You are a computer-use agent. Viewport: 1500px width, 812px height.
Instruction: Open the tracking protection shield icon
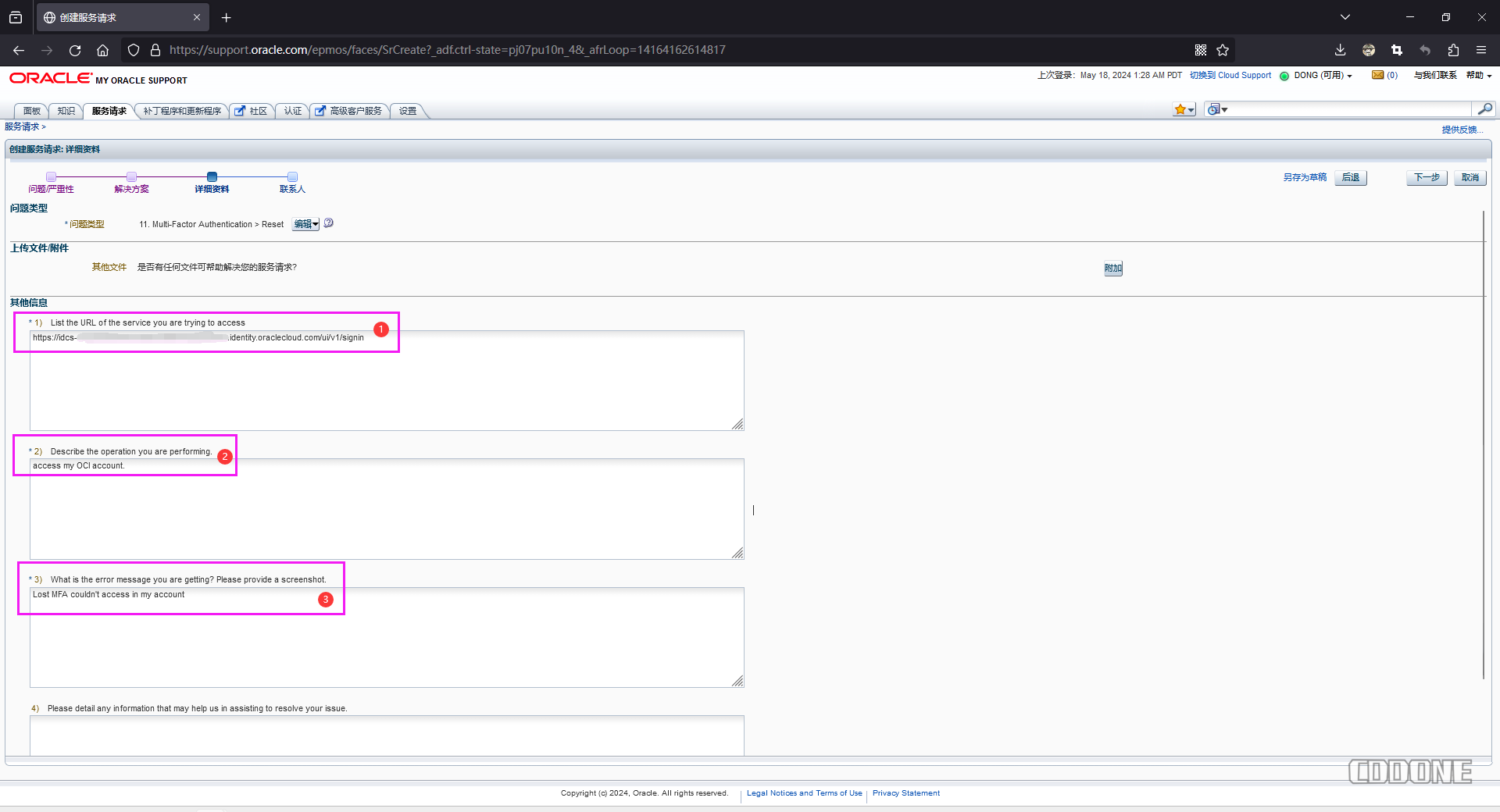click(134, 50)
